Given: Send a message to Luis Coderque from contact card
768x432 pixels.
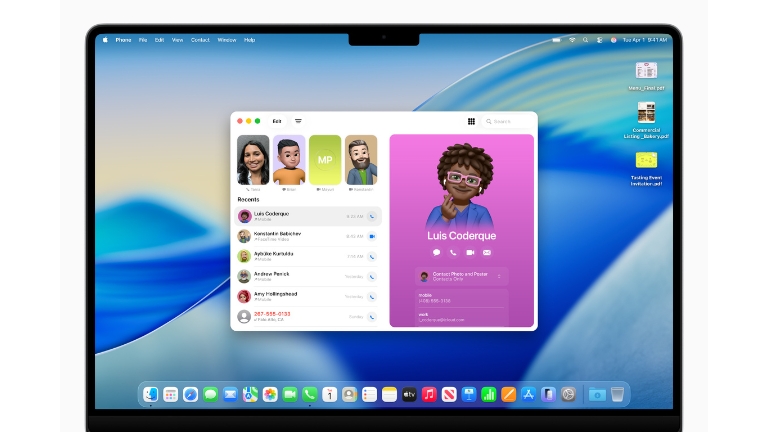Looking at the screenshot, I should pyautogui.click(x=436, y=253).
